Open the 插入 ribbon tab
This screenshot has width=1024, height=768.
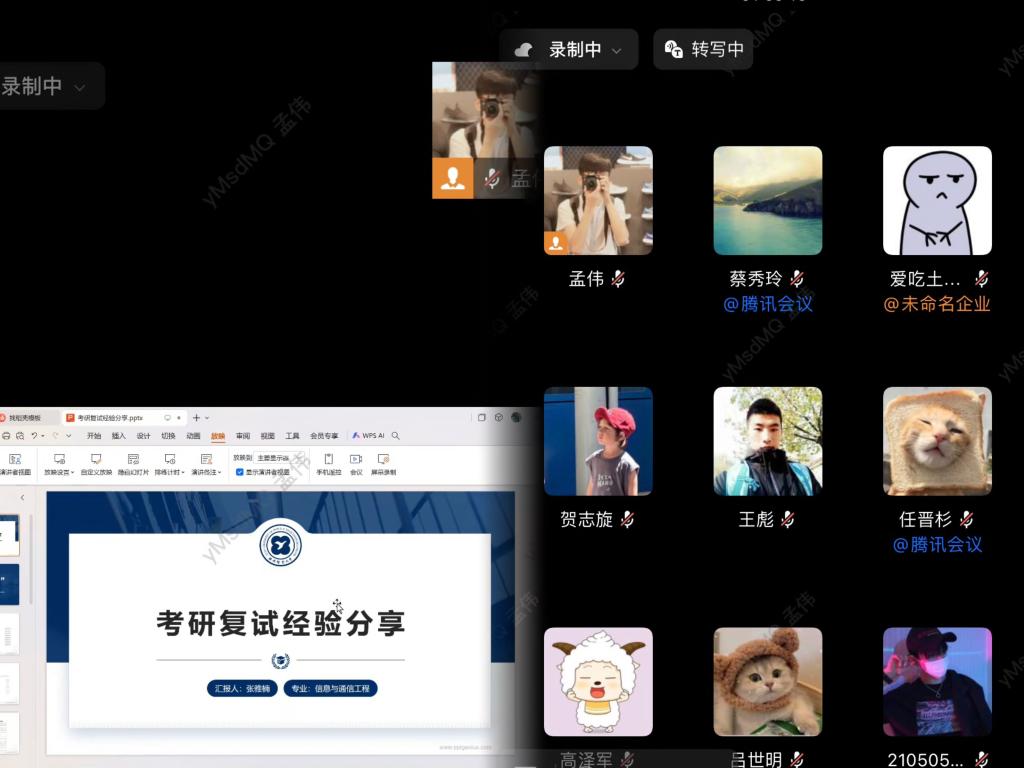119,436
